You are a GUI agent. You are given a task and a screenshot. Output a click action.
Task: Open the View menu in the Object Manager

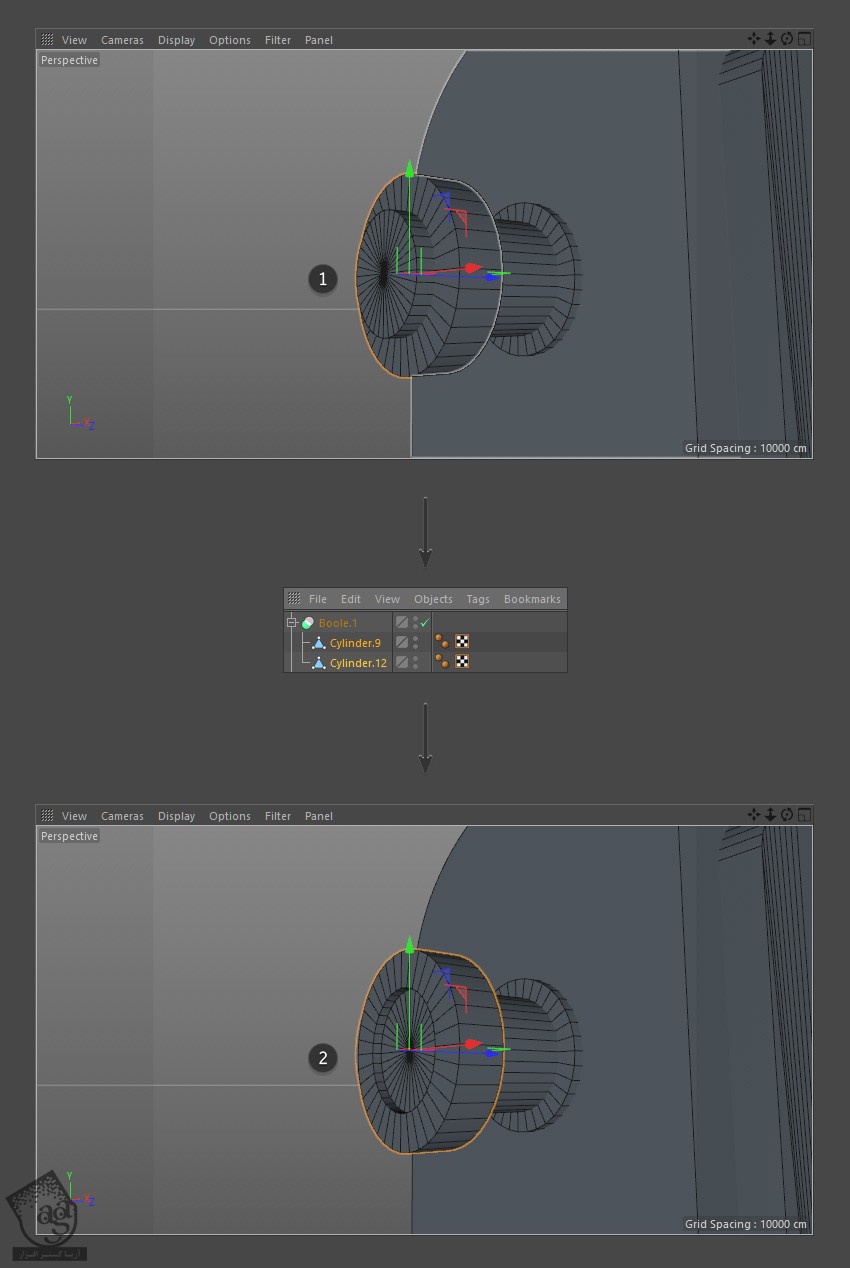point(387,599)
